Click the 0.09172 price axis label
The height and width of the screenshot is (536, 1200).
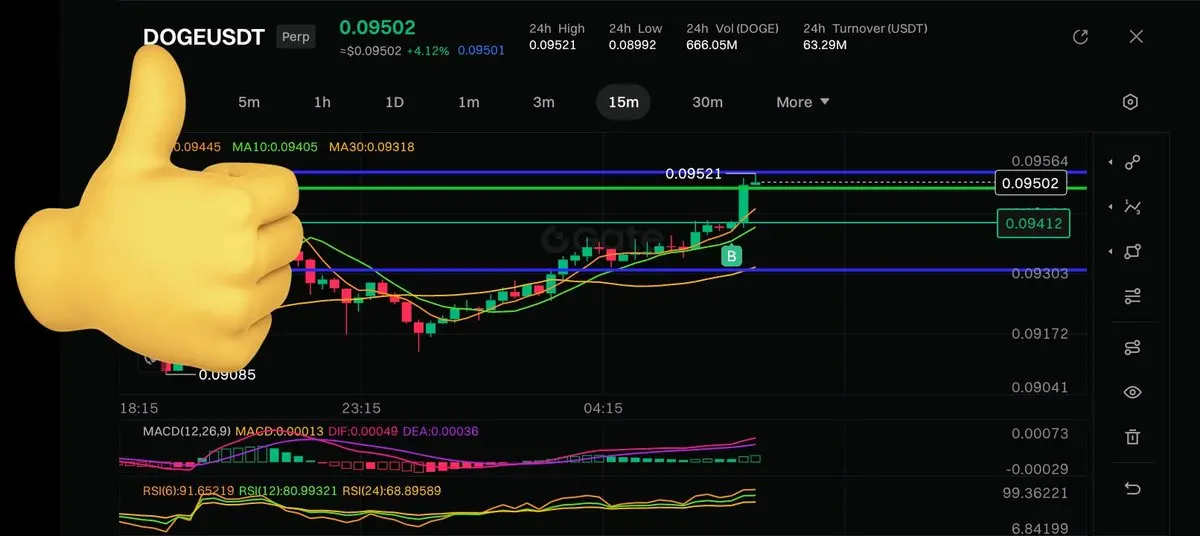point(1040,333)
